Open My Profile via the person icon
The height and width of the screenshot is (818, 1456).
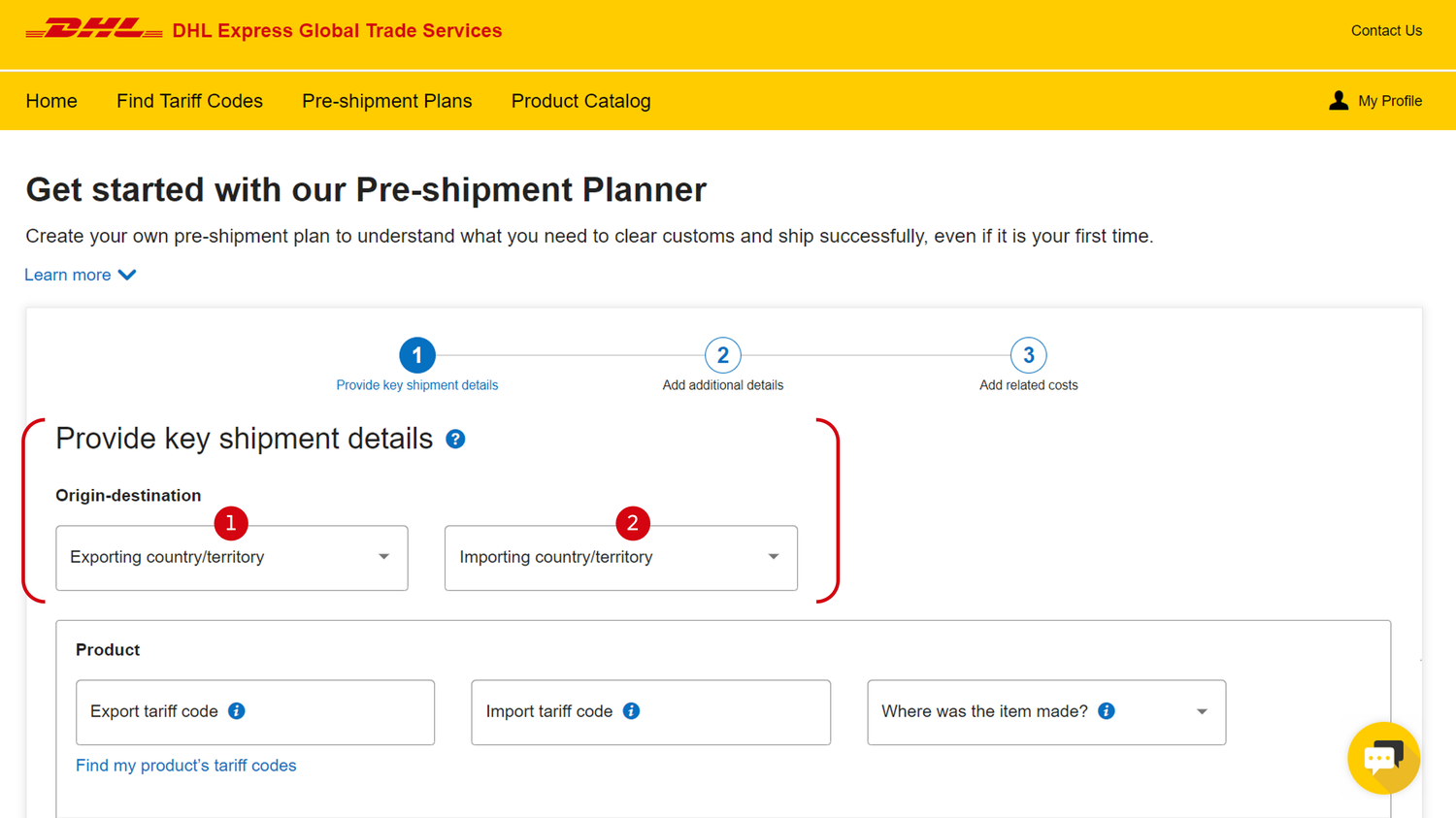coord(1375,100)
